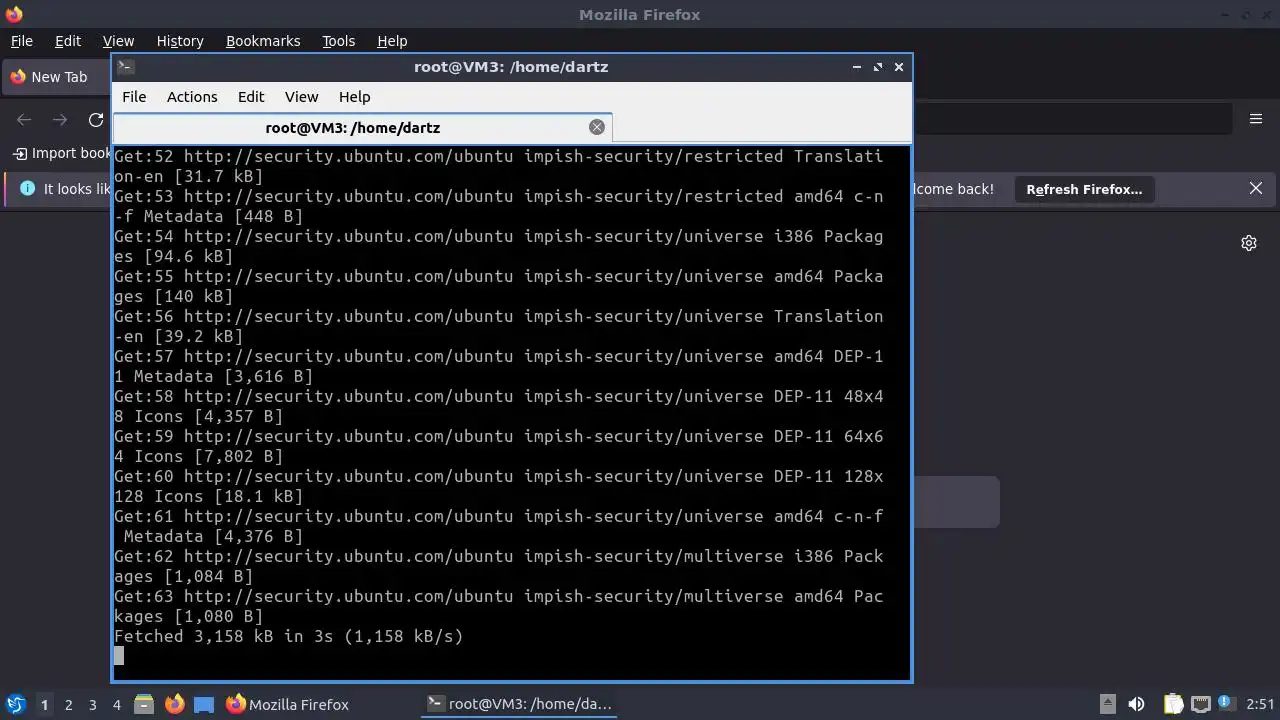Click Firefox forward navigation arrow

[60, 119]
